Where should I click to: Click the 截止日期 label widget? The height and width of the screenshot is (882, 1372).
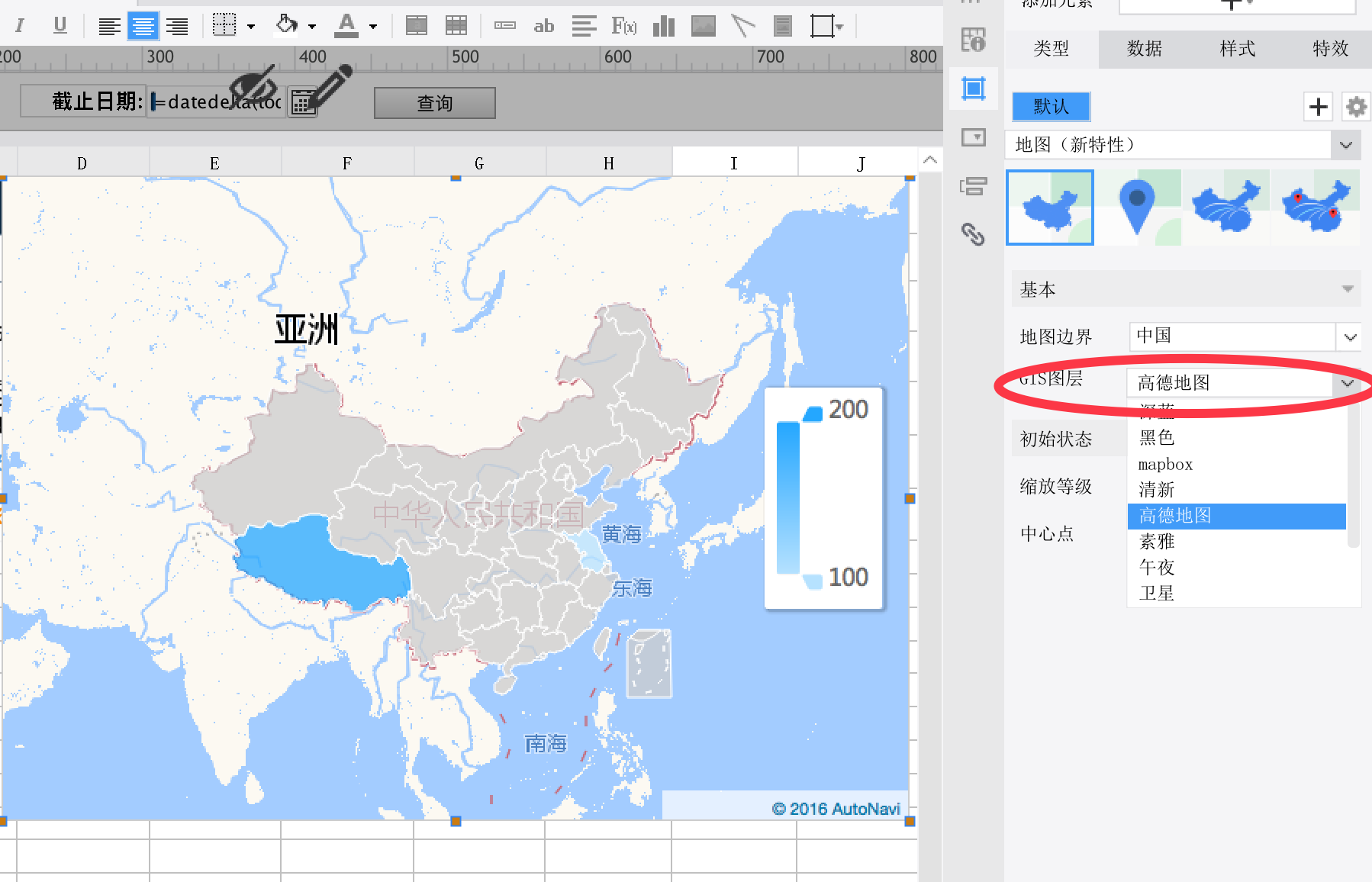pyautogui.click(x=82, y=101)
